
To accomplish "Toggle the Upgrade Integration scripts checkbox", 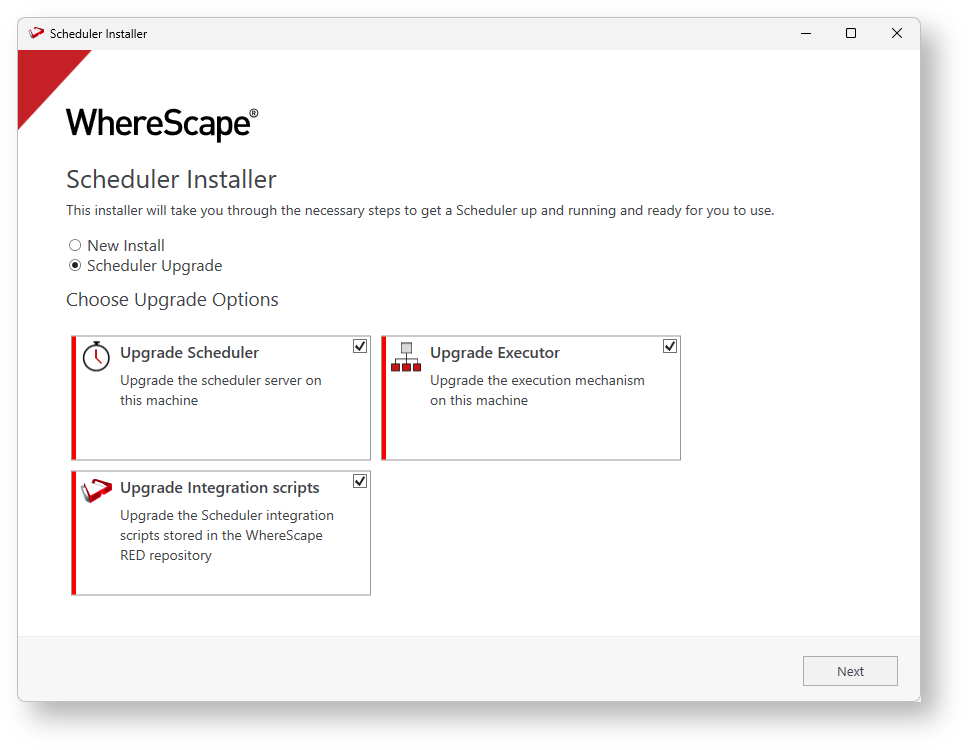I will (360, 481).
